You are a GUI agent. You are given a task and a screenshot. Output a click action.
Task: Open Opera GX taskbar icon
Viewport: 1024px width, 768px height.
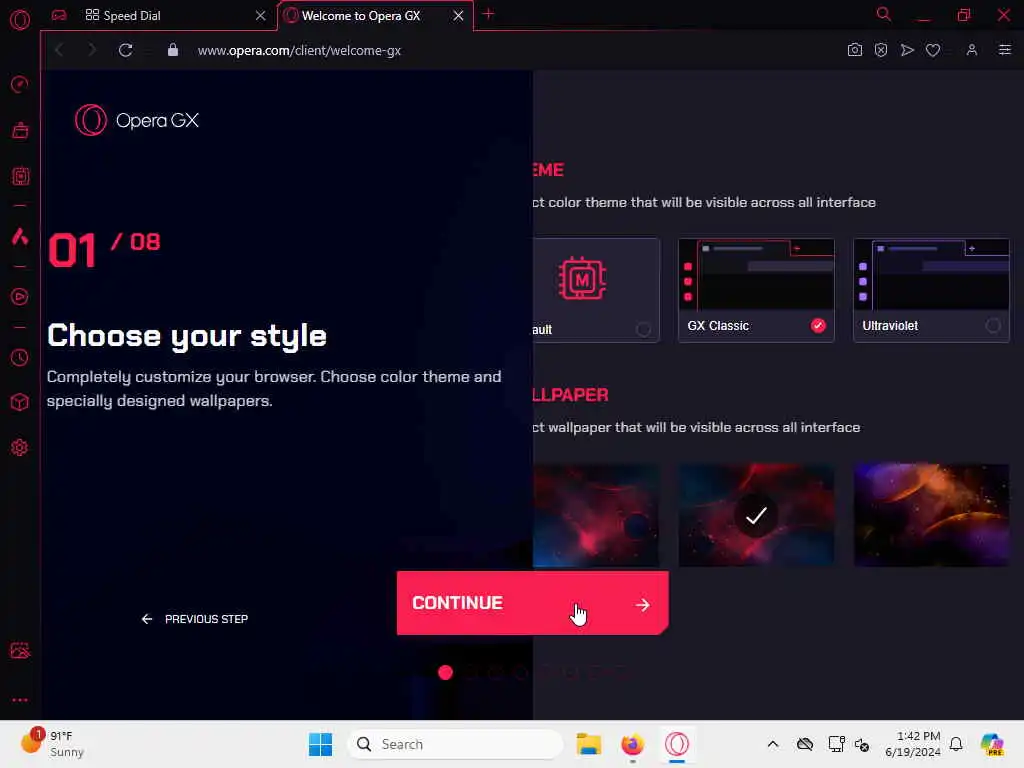(677, 744)
